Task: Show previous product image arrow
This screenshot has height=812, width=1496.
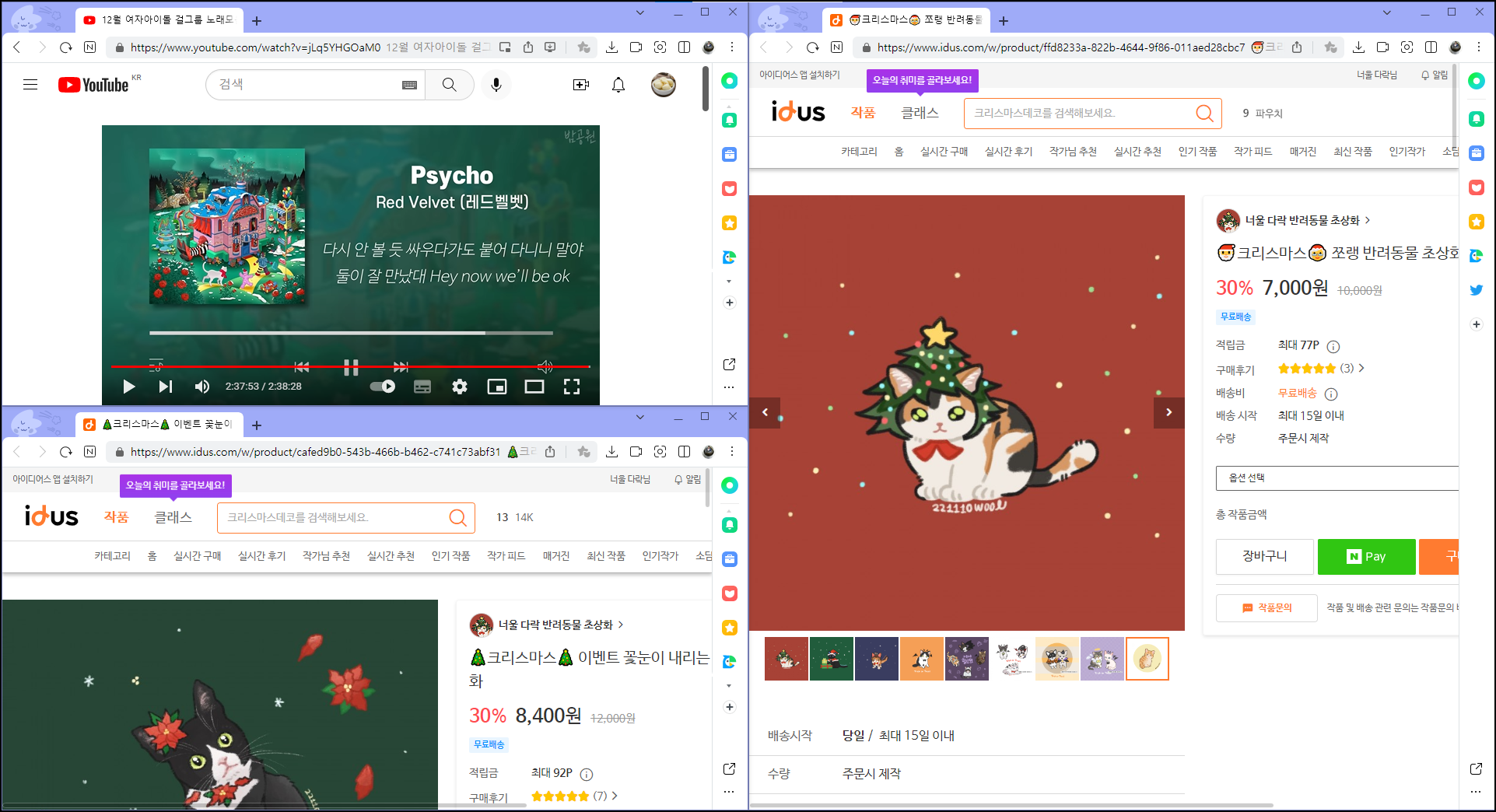Action: click(x=765, y=412)
